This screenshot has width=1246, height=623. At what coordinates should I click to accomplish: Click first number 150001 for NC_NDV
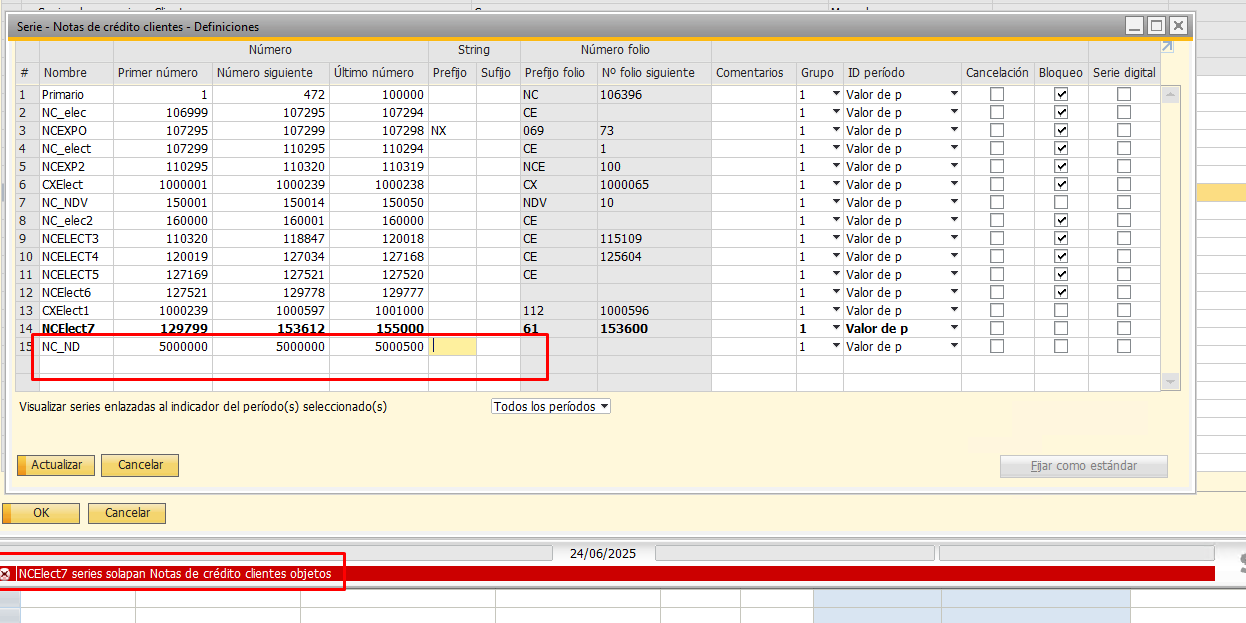163,202
